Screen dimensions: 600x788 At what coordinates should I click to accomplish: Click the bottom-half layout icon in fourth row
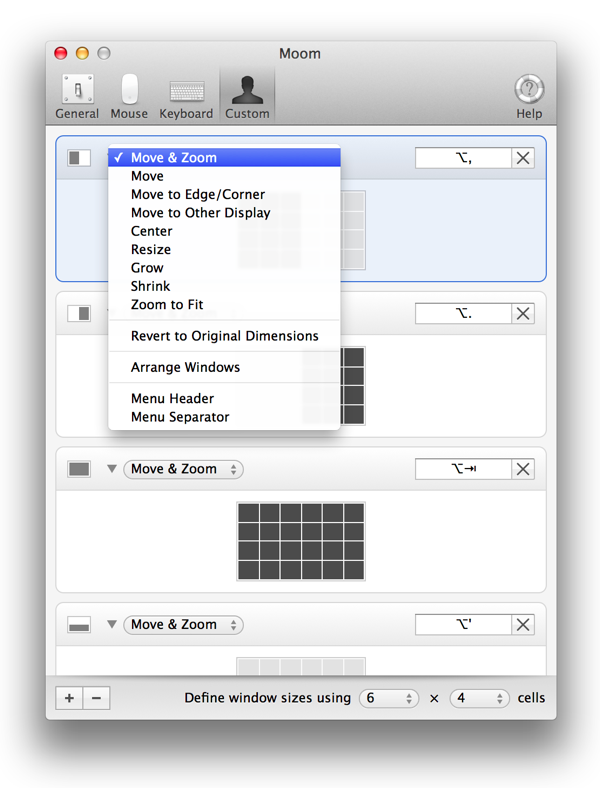click(79, 625)
